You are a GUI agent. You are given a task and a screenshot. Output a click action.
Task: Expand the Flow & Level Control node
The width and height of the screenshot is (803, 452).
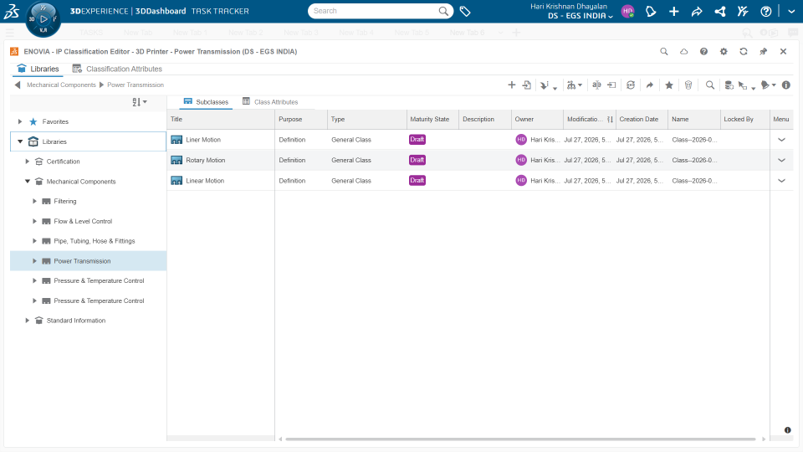pos(34,221)
